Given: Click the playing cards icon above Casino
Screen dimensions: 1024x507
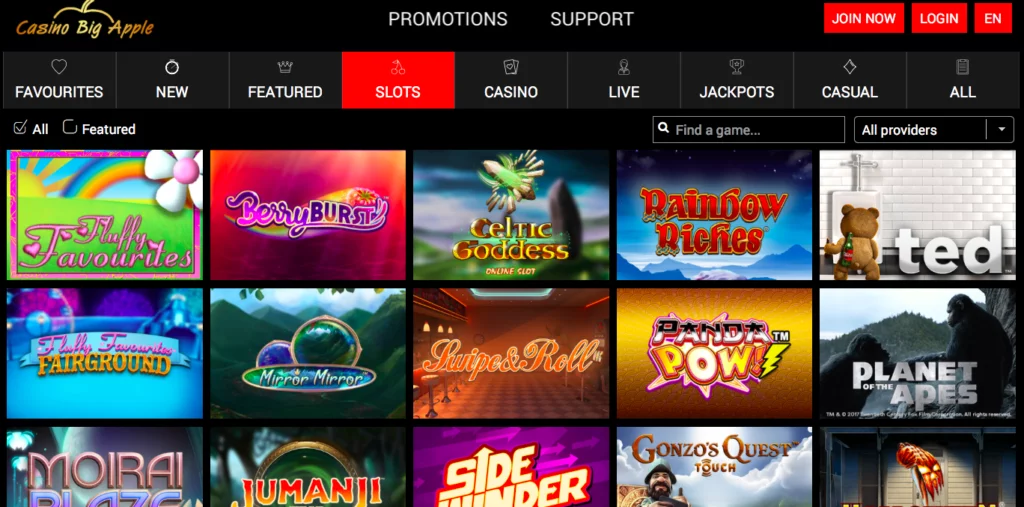Looking at the screenshot, I should (511, 67).
